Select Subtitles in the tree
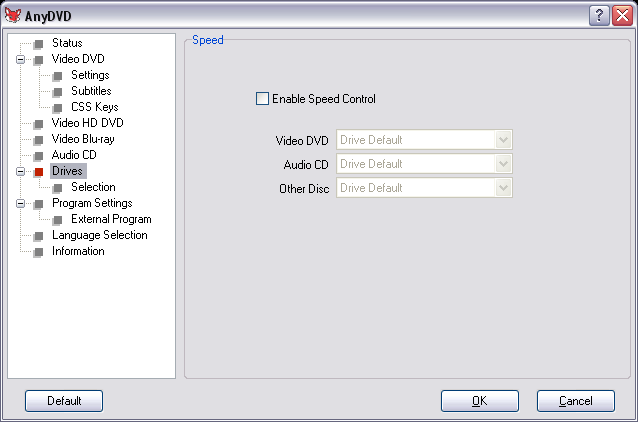The height and width of the screenshot is (422, 638). coord(91,91)
